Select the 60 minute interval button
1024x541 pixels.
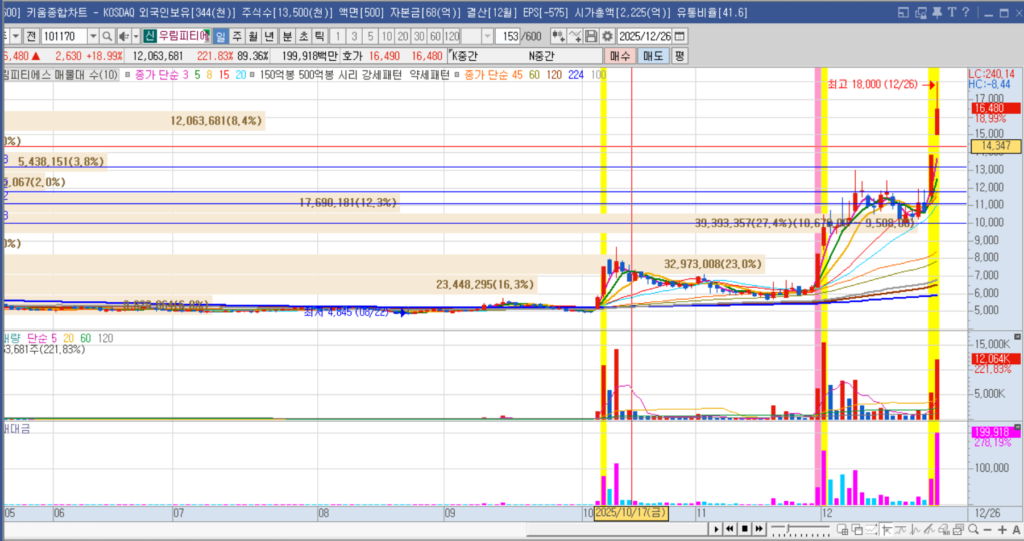[x=434, y=36]
